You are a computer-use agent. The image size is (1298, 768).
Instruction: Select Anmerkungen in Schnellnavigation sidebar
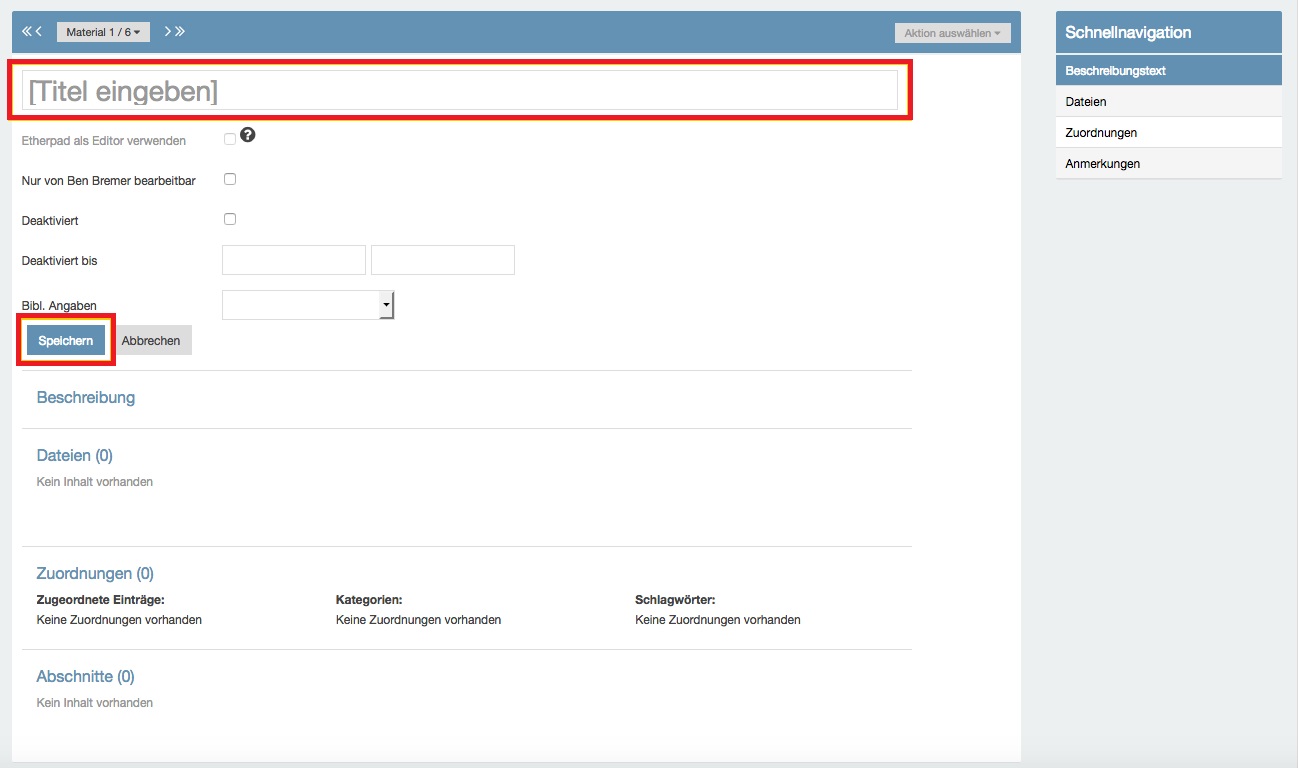(x=1168, y=164)
